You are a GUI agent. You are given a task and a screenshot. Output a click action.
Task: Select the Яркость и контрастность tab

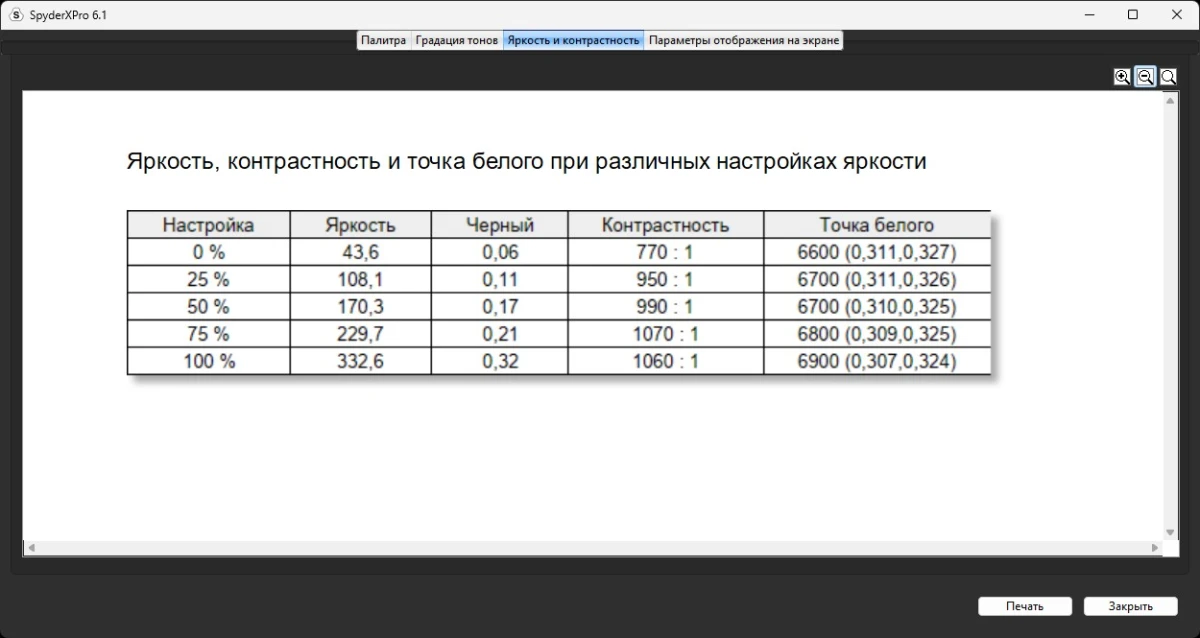point(573,40)
